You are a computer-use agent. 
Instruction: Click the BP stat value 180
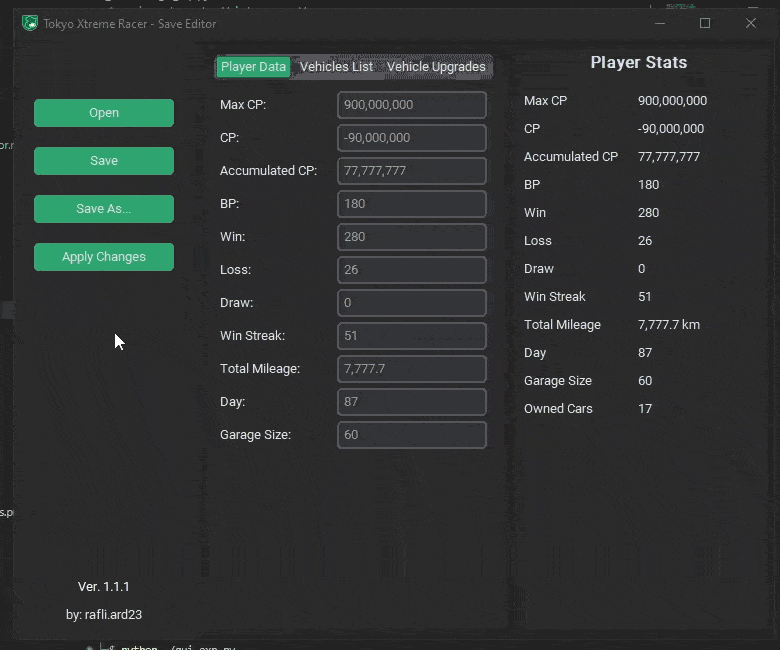648,185
